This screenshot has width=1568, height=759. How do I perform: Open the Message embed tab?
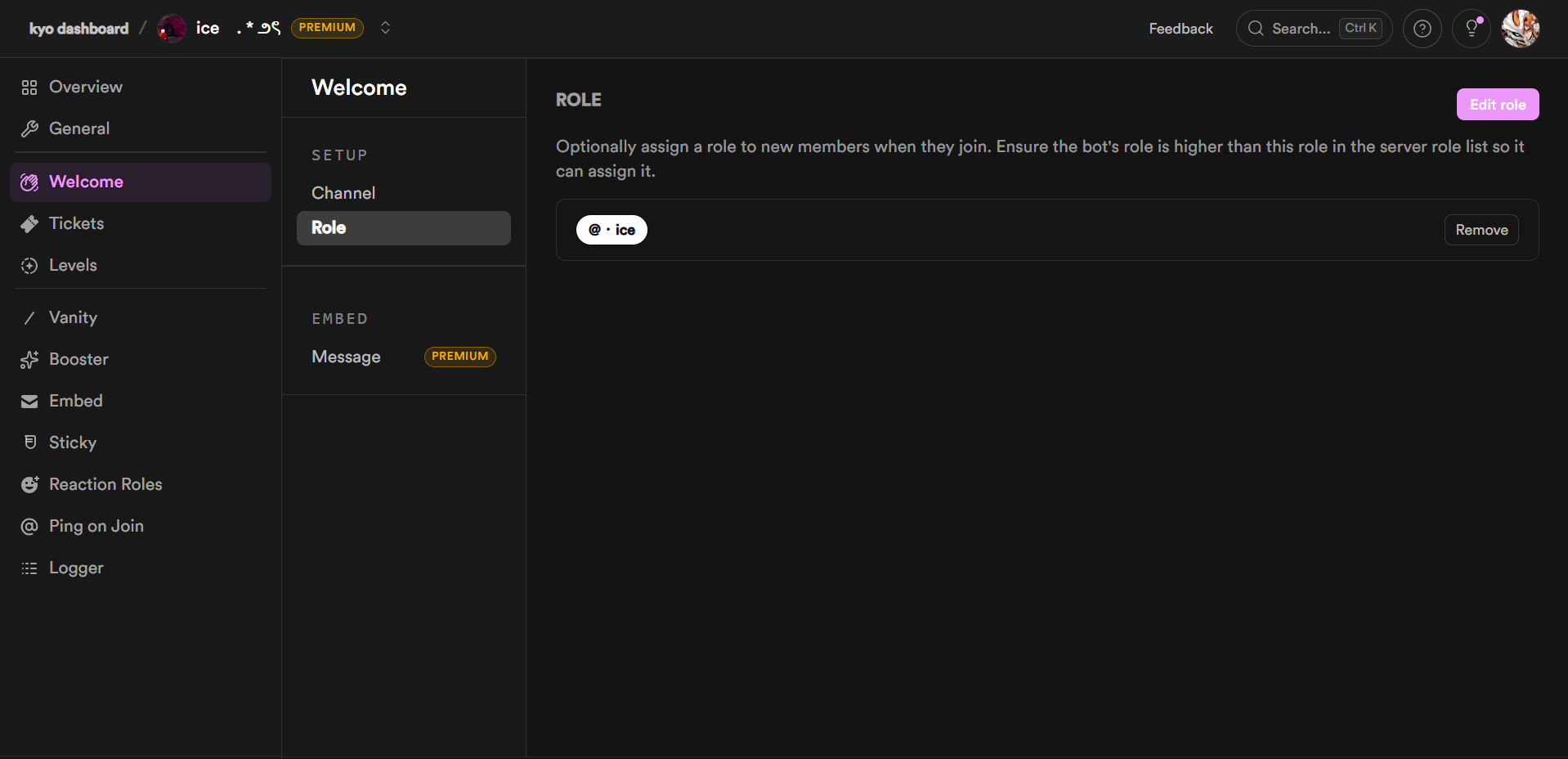coord(404,357)
